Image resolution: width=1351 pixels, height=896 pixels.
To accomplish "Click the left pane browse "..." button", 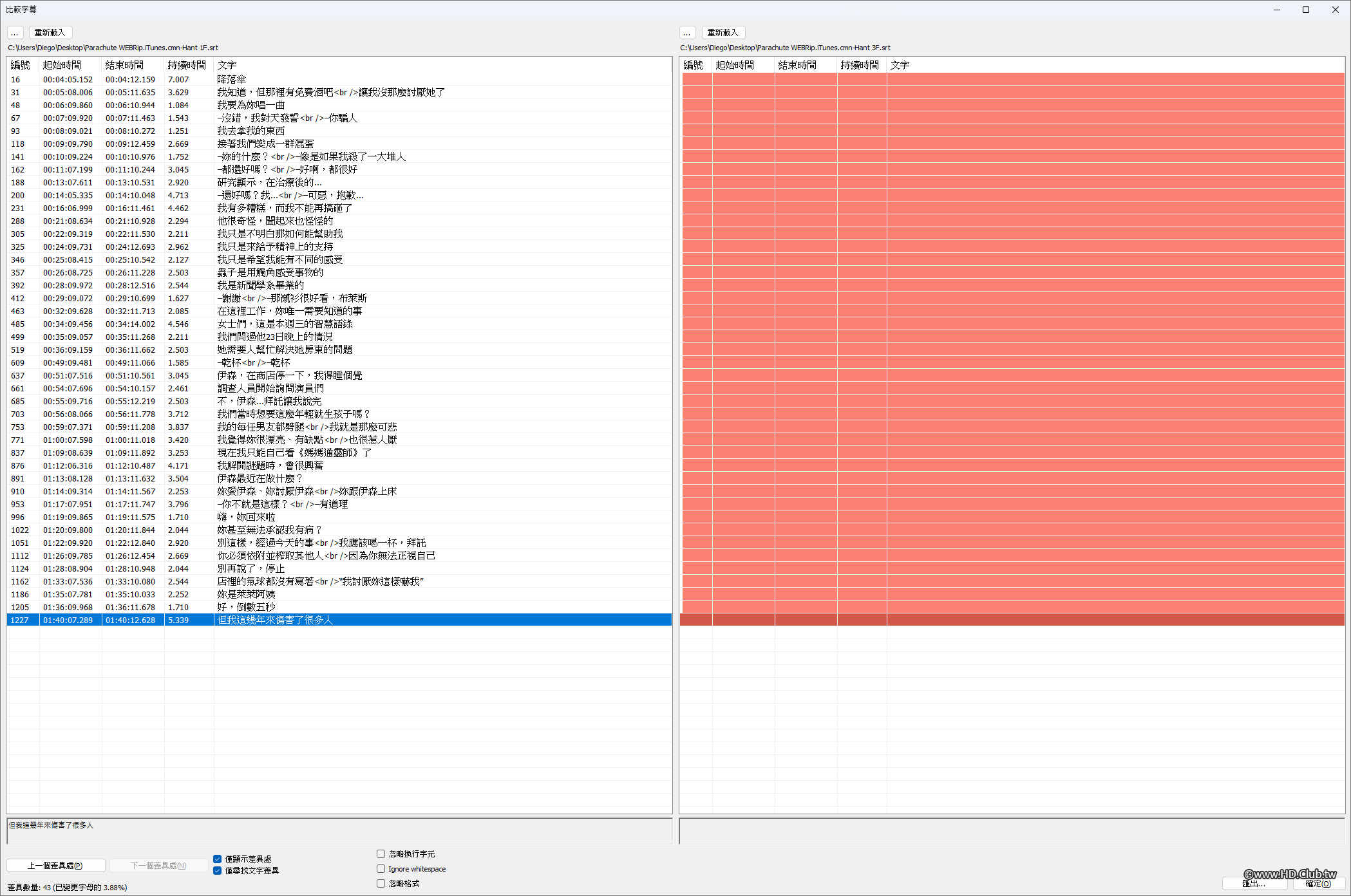I will 15,33.
